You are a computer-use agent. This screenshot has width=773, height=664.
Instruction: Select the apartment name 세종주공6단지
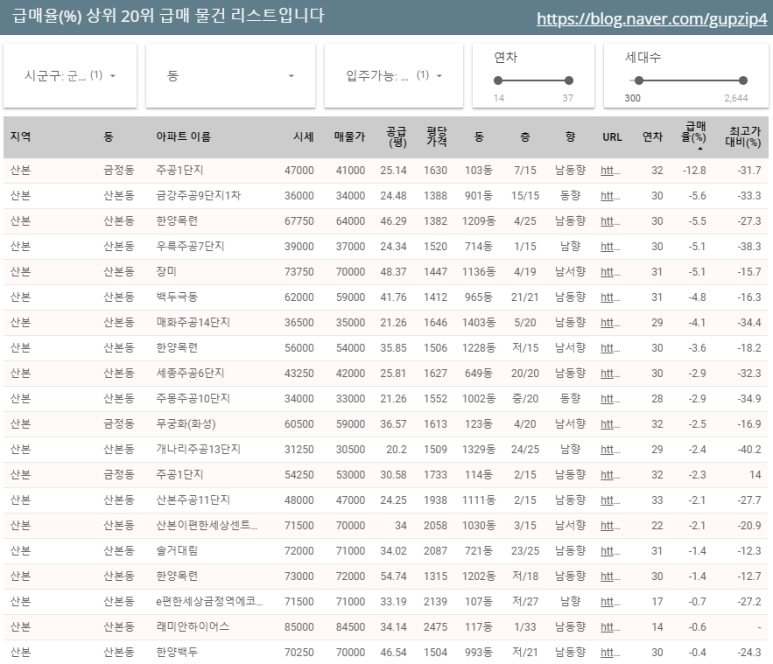(x=190, y=373)
